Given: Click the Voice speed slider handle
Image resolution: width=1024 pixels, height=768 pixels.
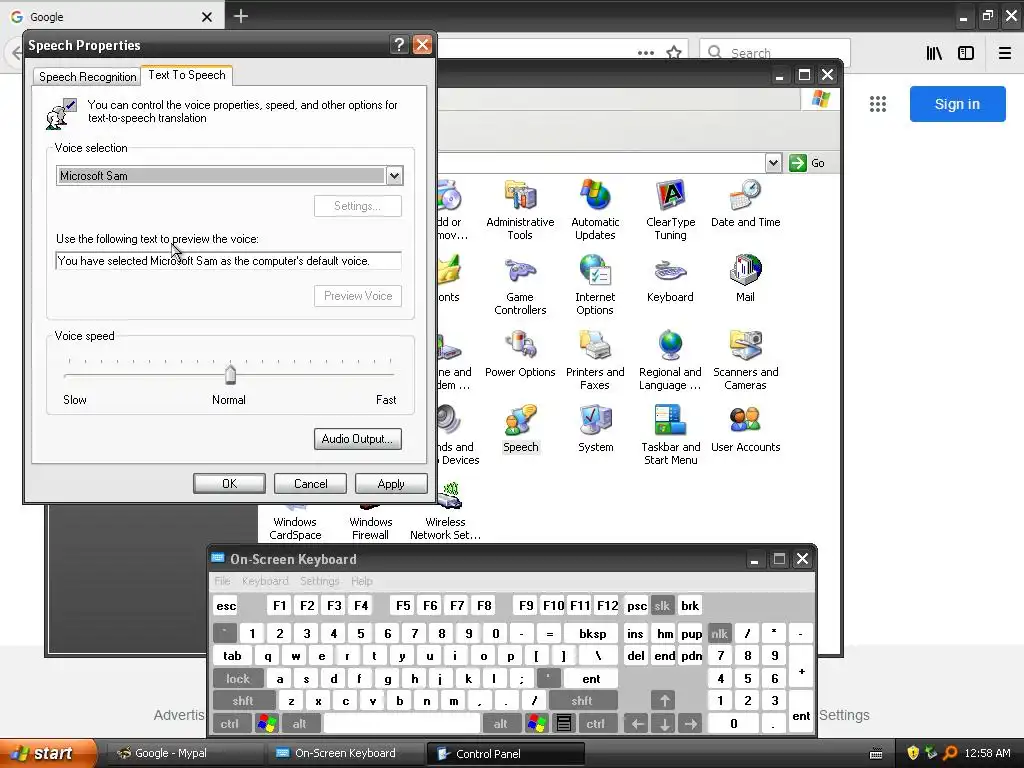Looking at the screenshot, I should pyautogui.click(x=230, y=374).
